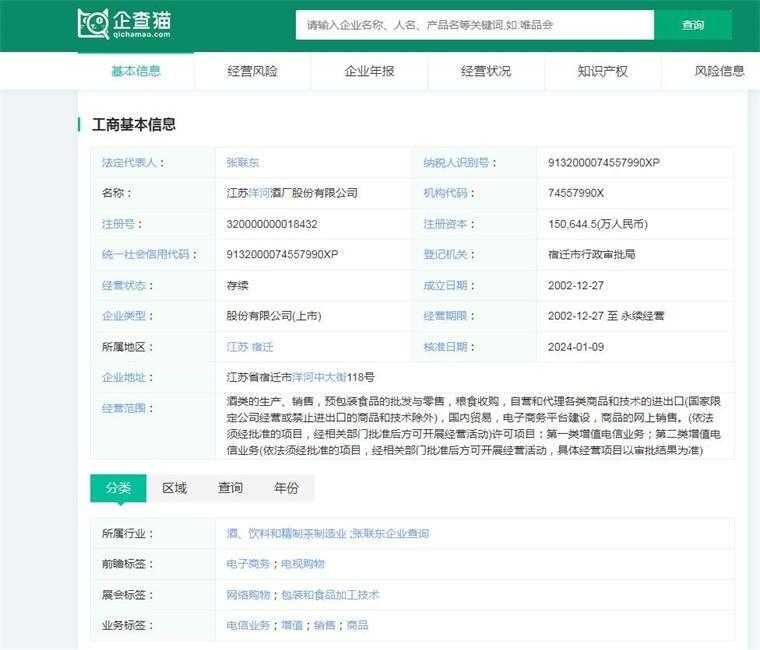The width and height of the screenshot is (760, 650).
Task: Click the 企查猫 logo icon
Action: coord(94,24)
